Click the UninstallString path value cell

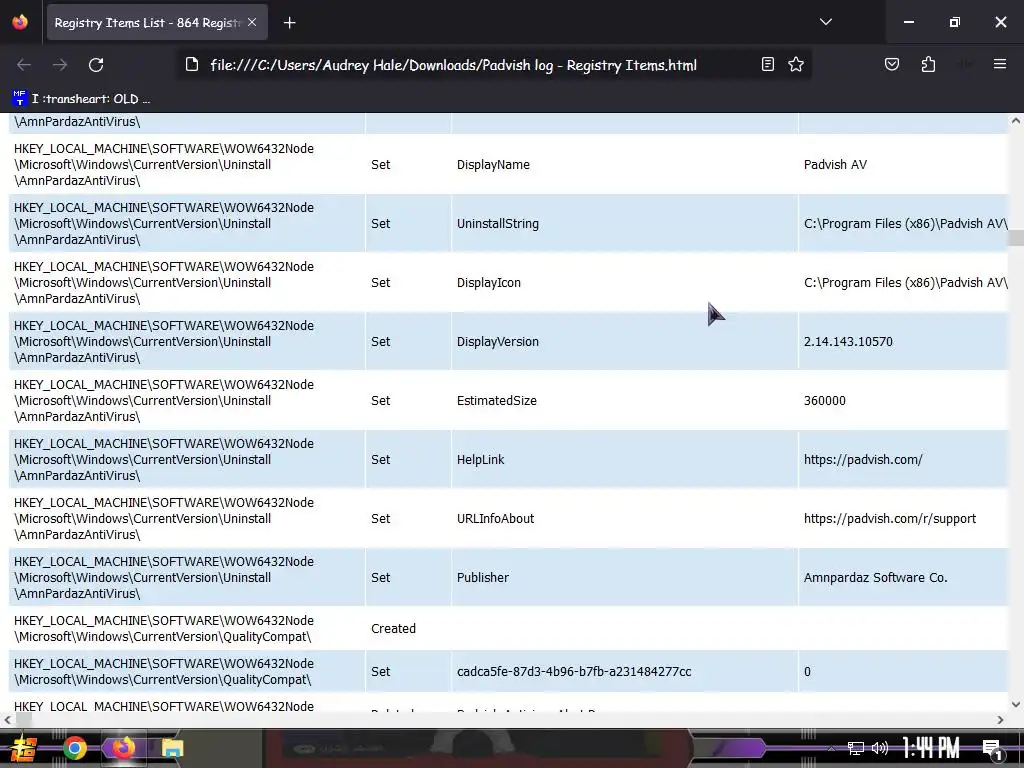pos(903,223)
